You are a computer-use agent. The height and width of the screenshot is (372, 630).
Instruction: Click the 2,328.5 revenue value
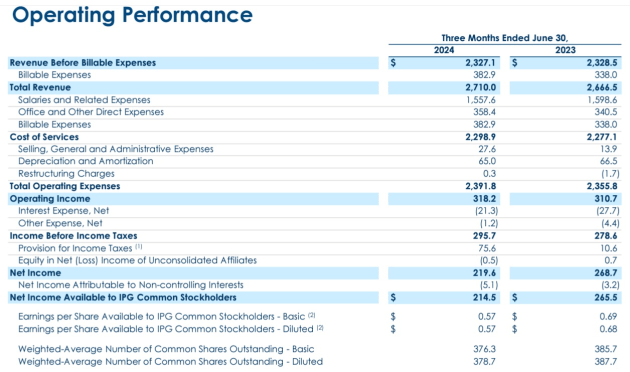(602, 63)
